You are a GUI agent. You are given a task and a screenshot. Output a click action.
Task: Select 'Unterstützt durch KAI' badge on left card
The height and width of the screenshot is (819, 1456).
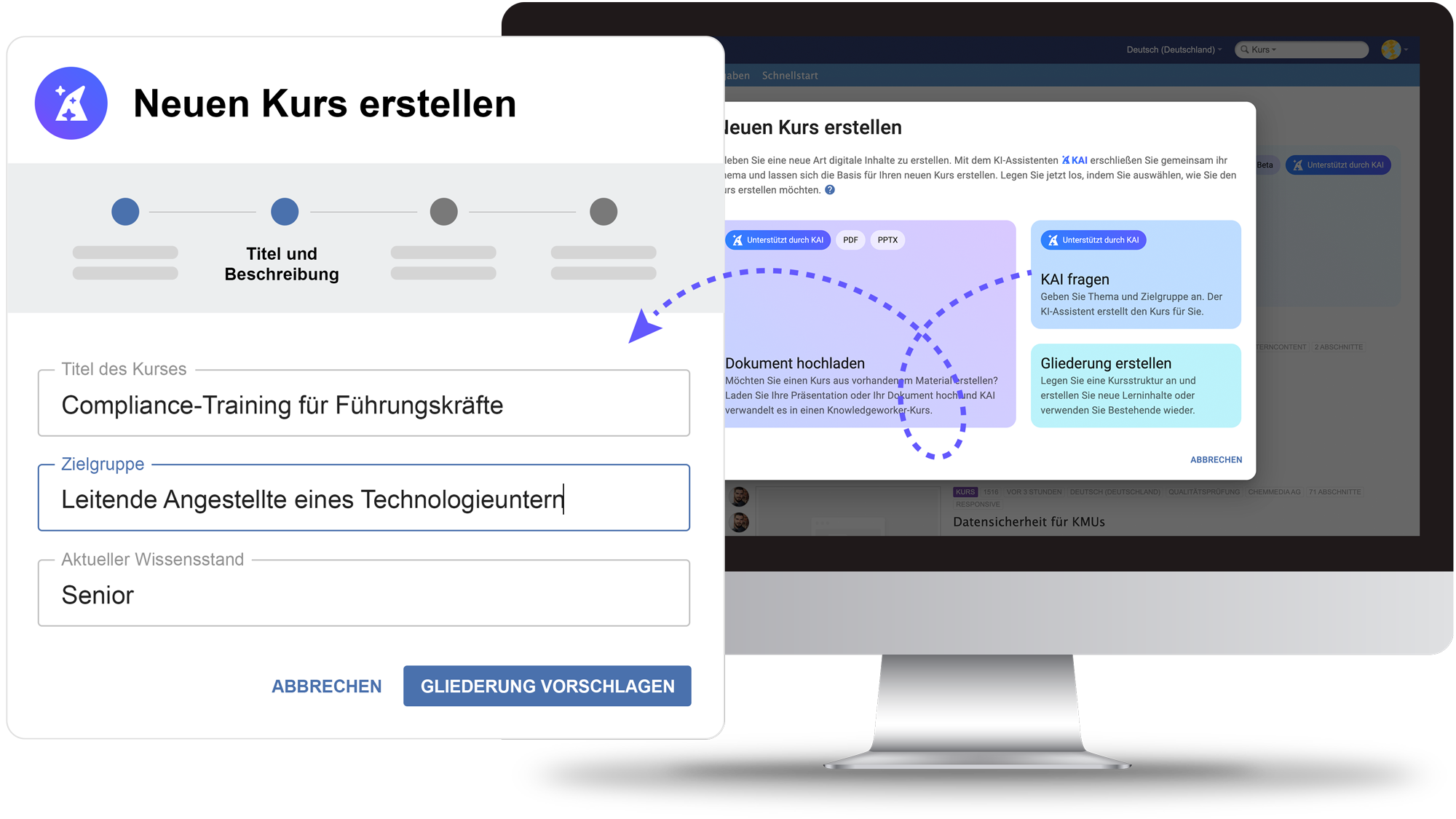click(775, 240)
